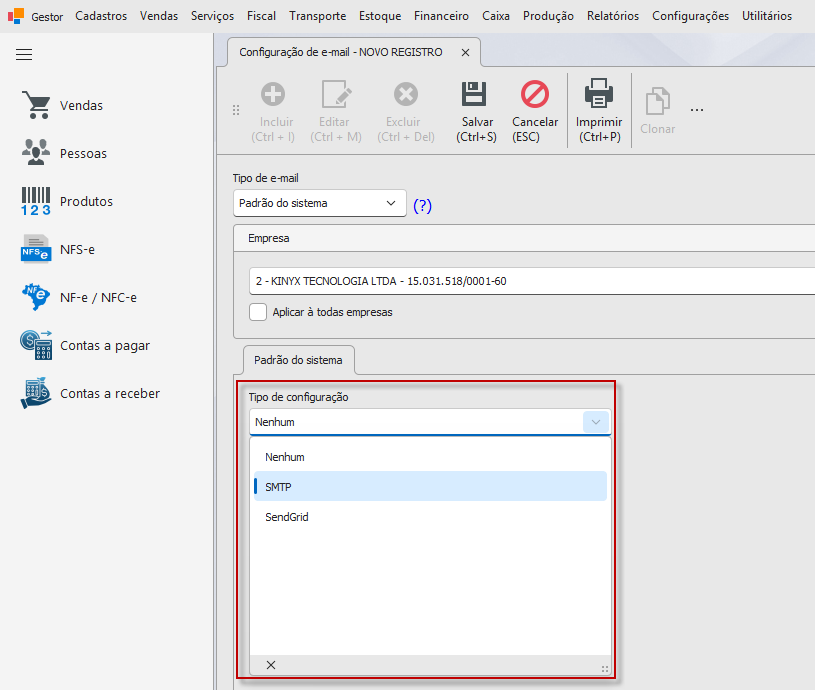
Task: Grab the toolbar drag handle dots
Action: point(236,110)
